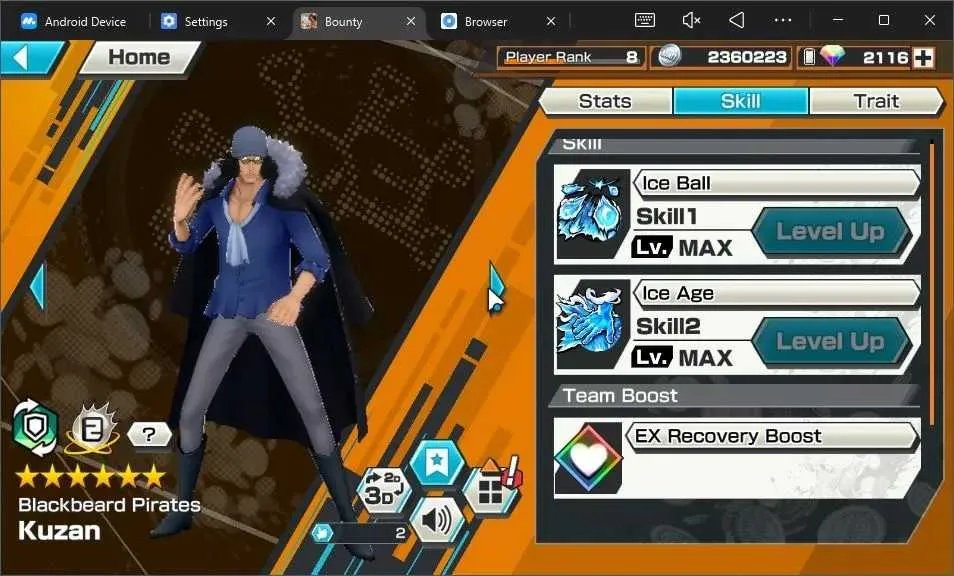Show previous character with left arrow

point(38,287)
